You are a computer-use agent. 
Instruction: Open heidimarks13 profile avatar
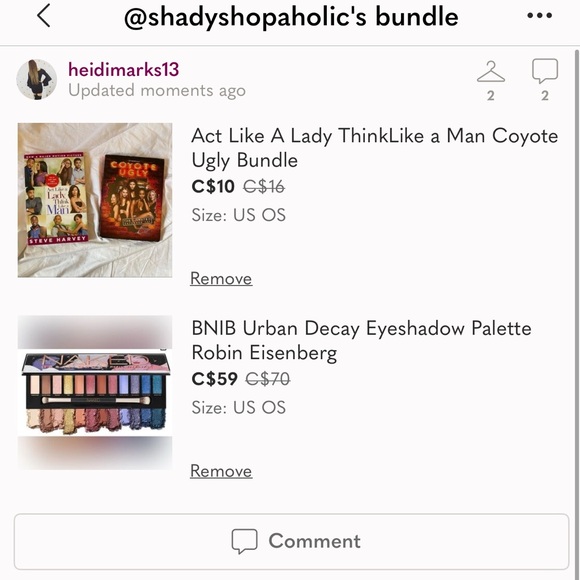click(37, 80)
